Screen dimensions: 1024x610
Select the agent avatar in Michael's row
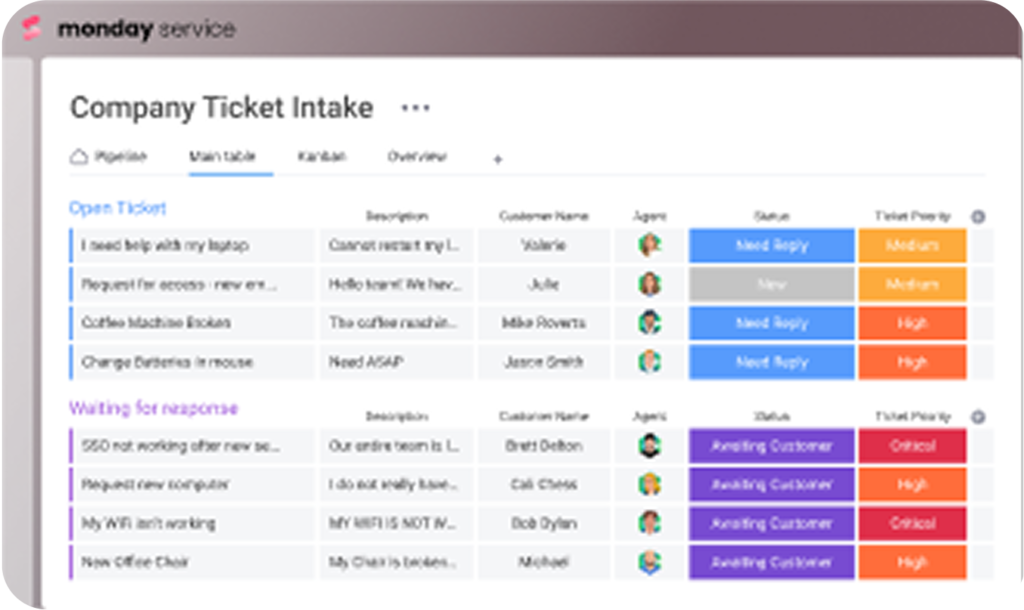[x=649, y=562]
